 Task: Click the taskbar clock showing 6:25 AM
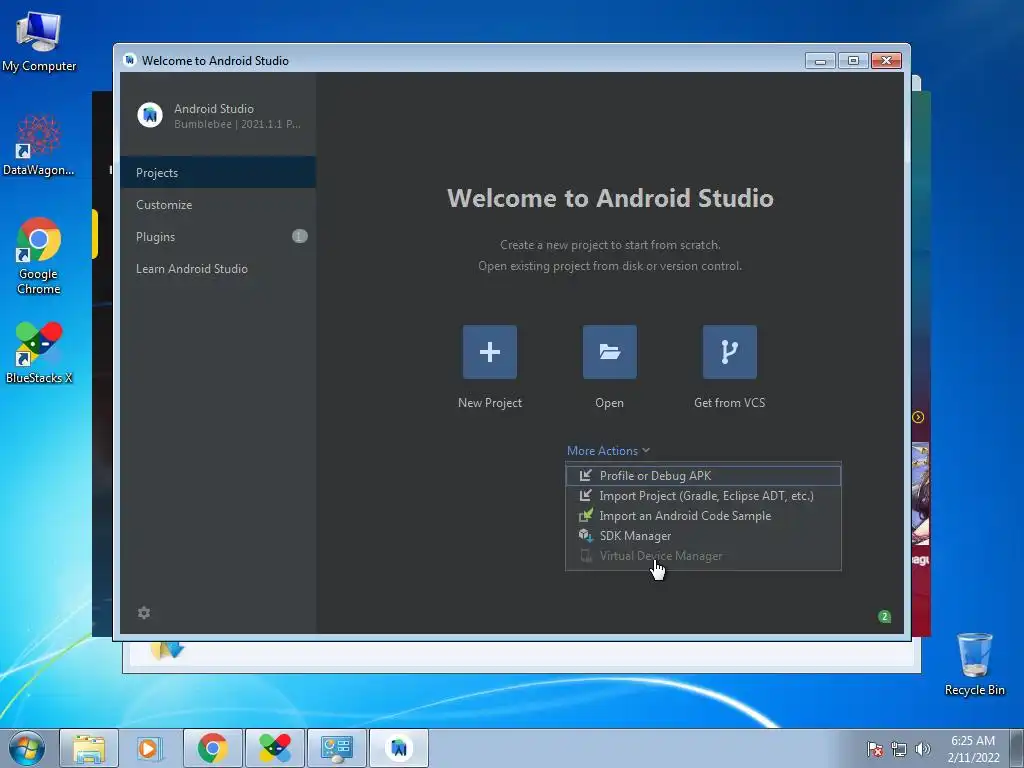click(x=973, y=749)
